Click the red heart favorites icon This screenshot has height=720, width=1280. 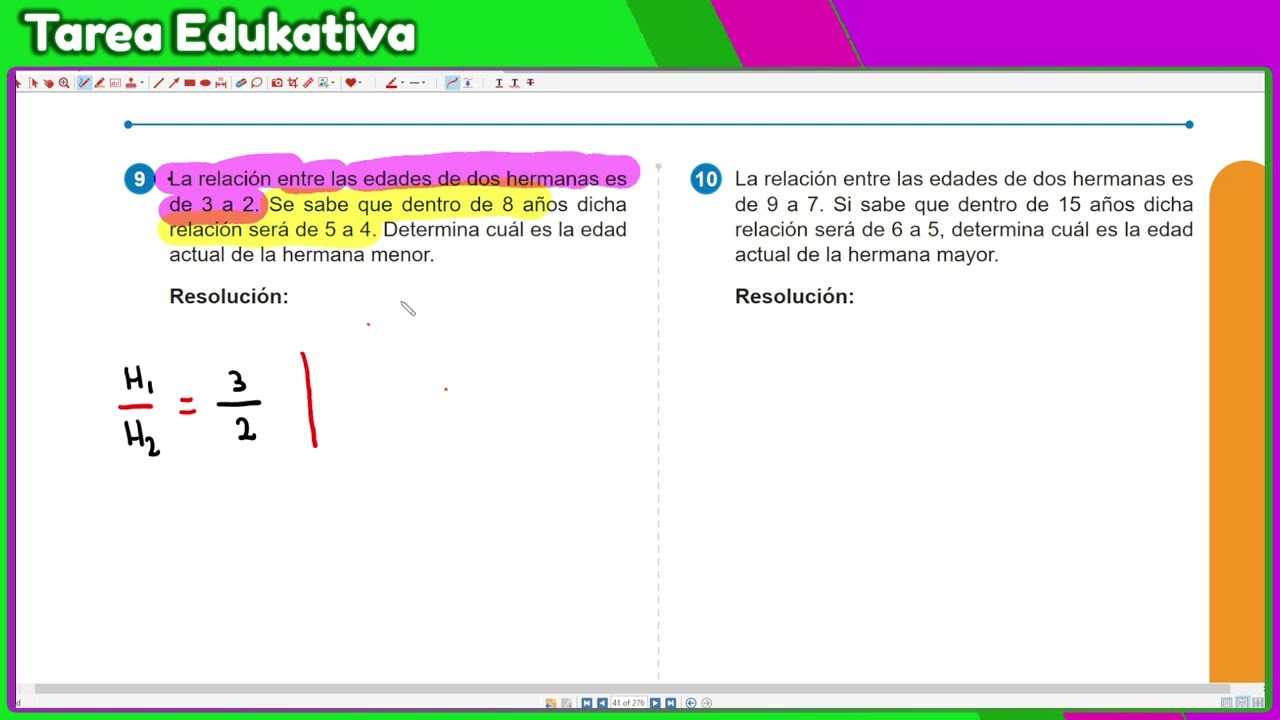(350, 83)
